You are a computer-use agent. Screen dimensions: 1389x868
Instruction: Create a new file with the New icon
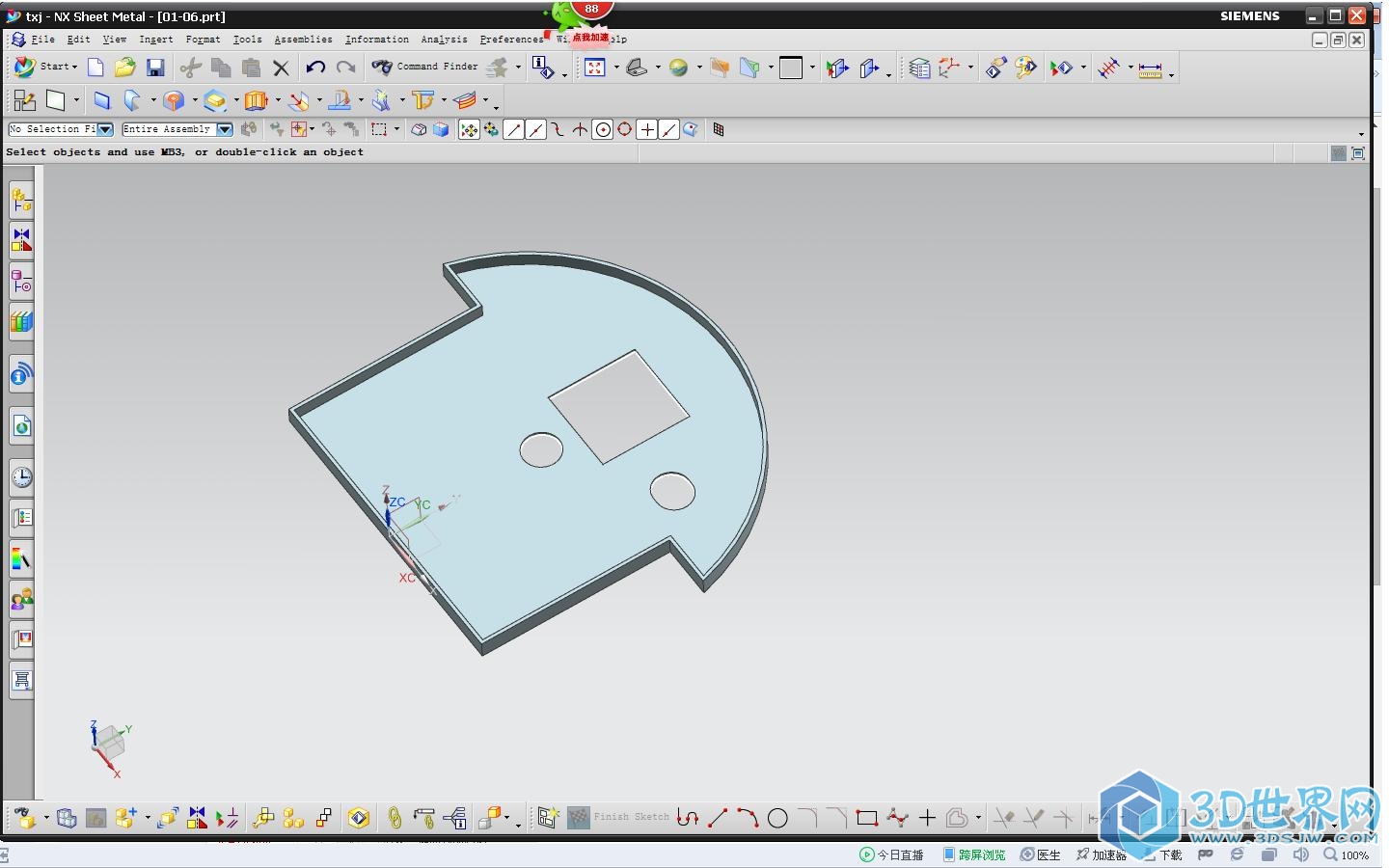[95, 68]
